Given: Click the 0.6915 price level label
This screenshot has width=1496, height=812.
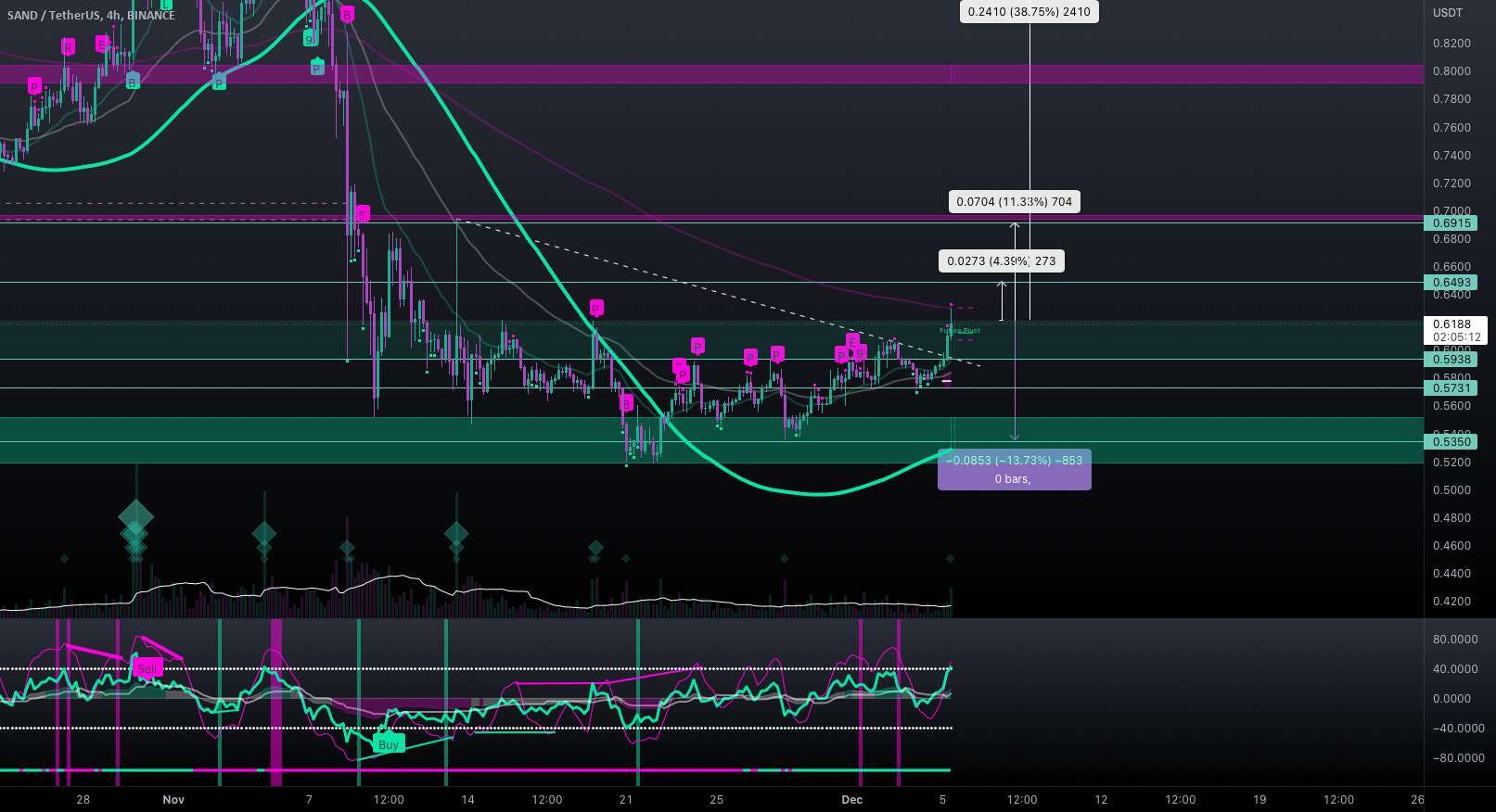Looking at the screenshot, I should click(x=1451, y=223).
